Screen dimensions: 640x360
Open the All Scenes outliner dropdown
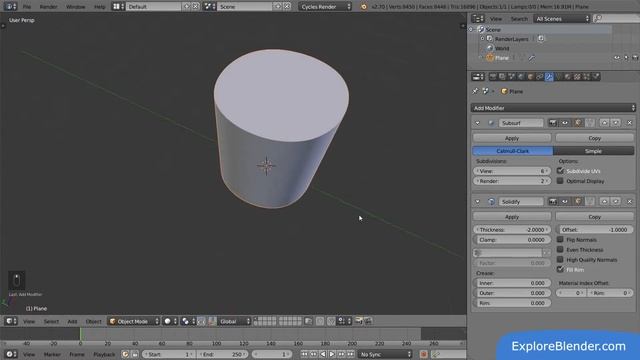[x=562, y=19]
